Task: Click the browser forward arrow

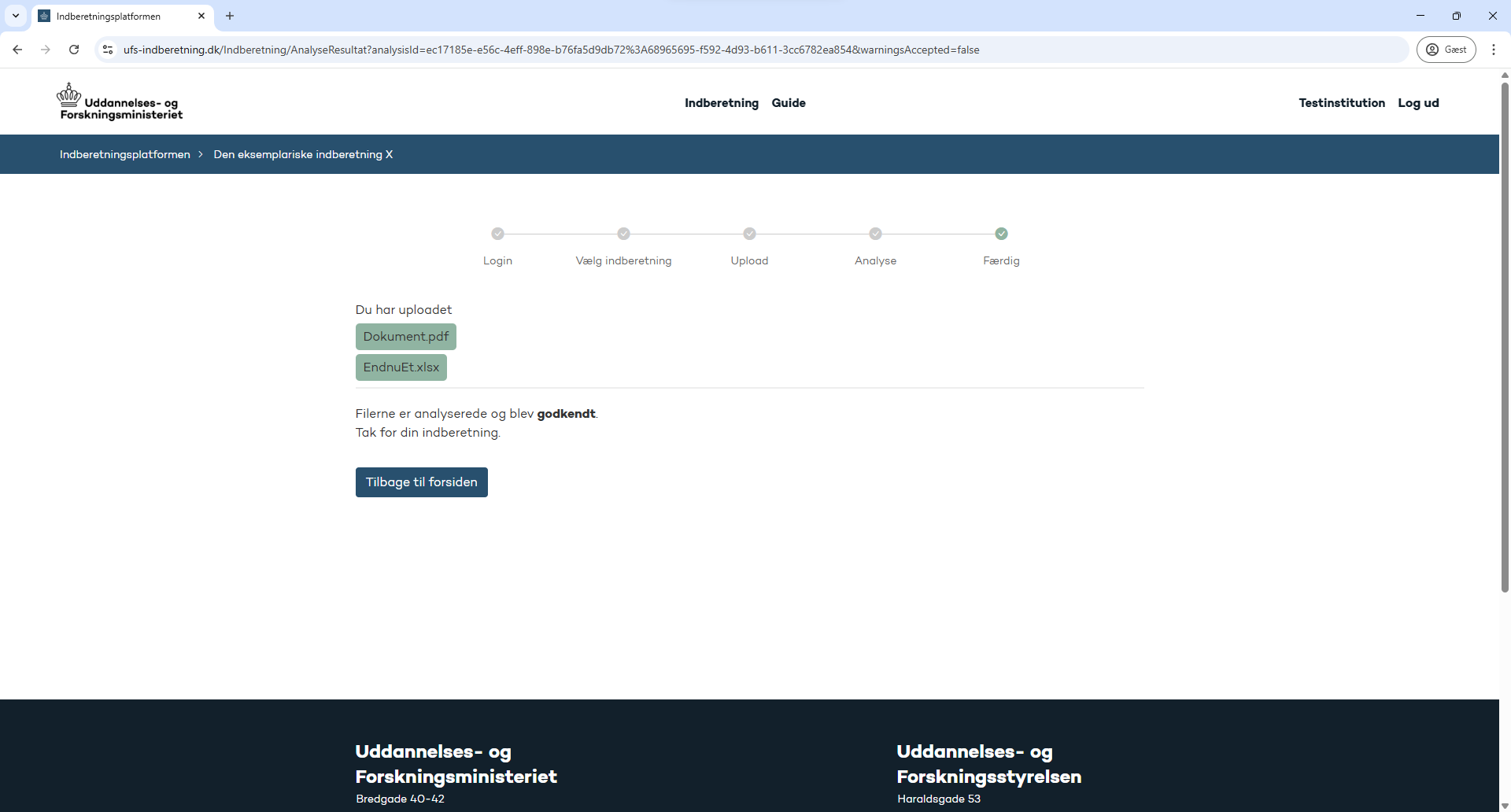Action: (46, 50)
